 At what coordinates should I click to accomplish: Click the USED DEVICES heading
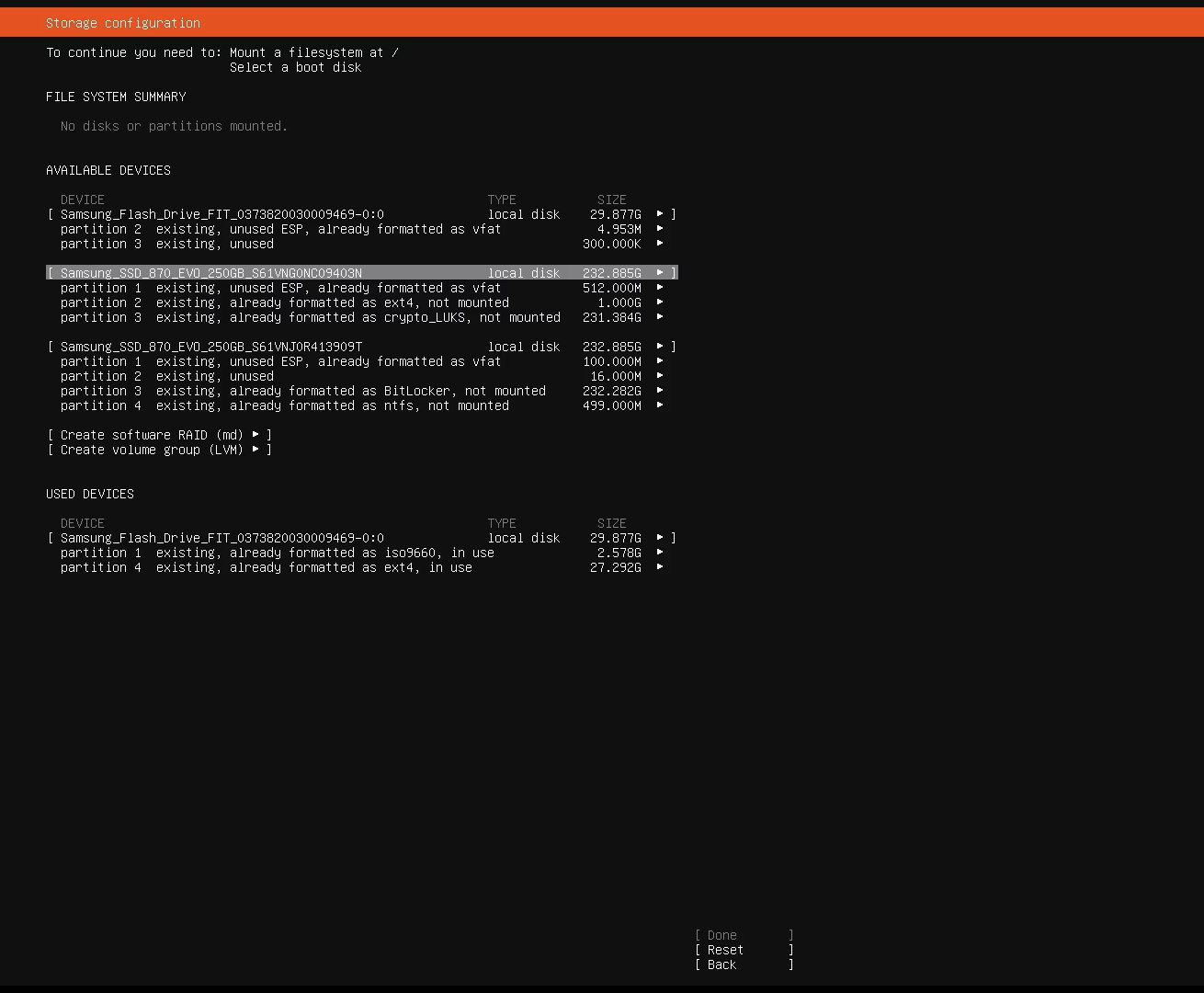point(90,494)
